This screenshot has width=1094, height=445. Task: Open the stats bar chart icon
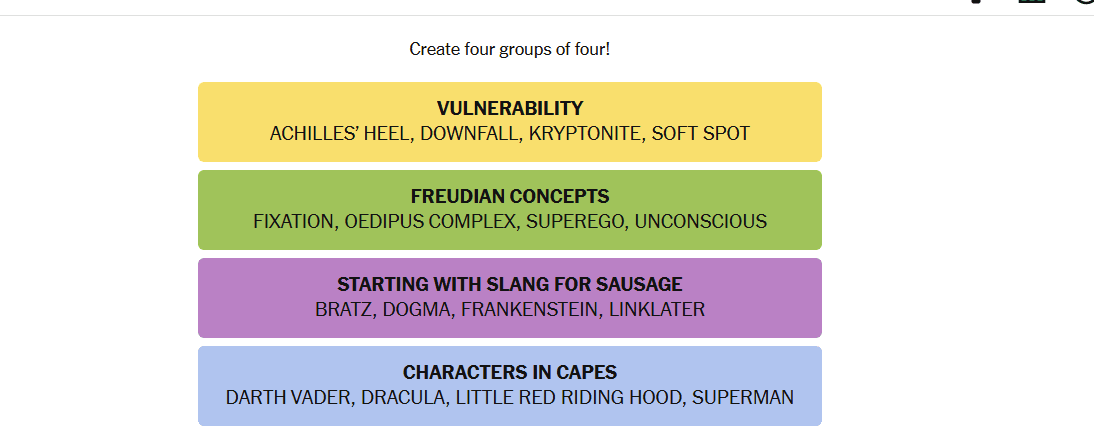point(1031,2)
